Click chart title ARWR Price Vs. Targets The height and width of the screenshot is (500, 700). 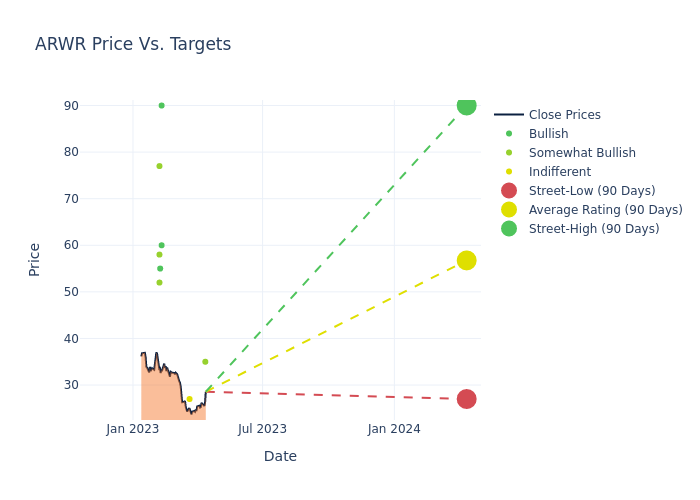[x=133, y=44]
